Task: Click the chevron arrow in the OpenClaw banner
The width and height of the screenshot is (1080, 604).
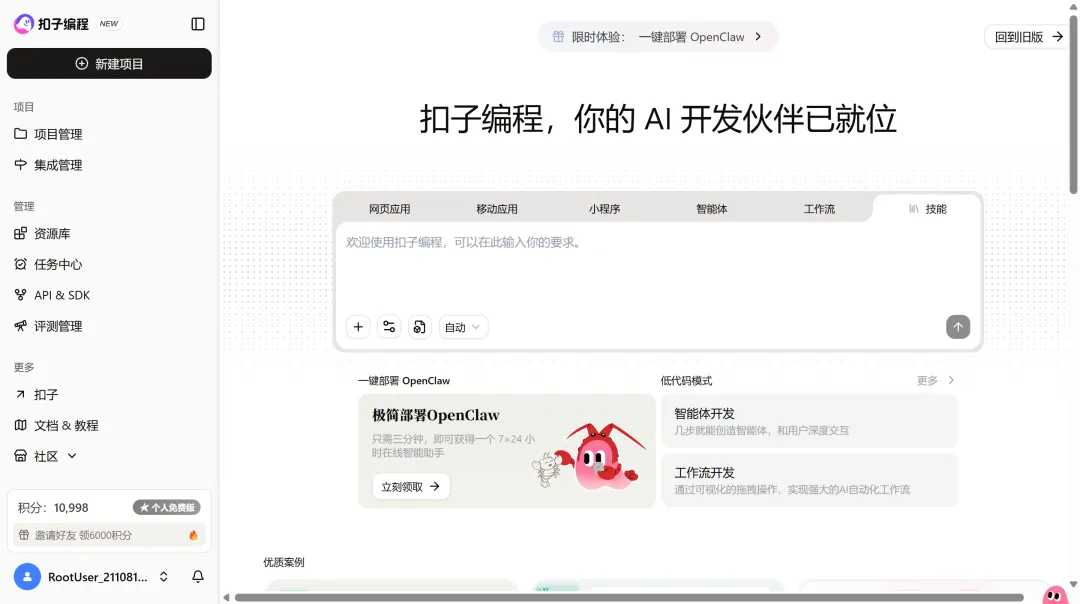Action: [758, 37]
